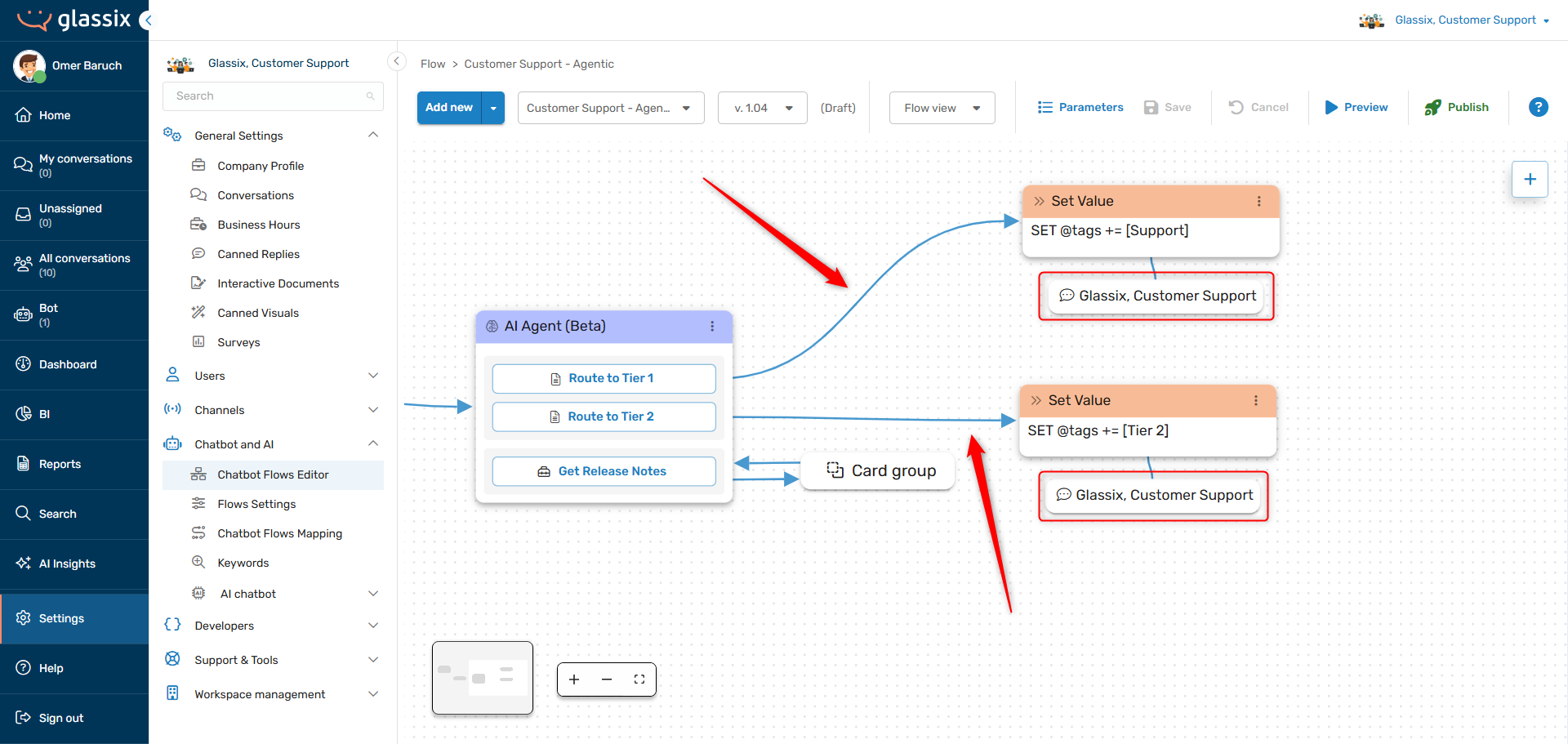Expand the Developers section
This screenshot has width=1568, height=744.
coord(373,626)
